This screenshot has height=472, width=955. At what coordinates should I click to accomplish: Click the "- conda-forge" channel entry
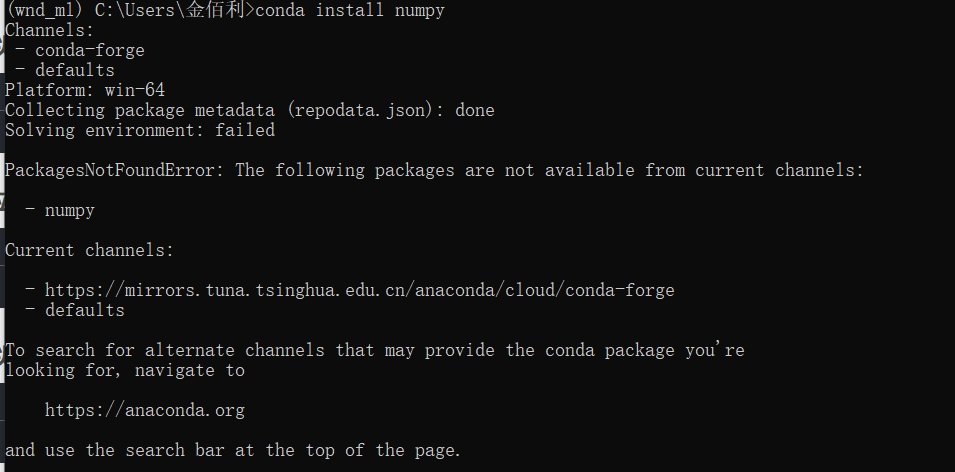[x=80, y=50]
